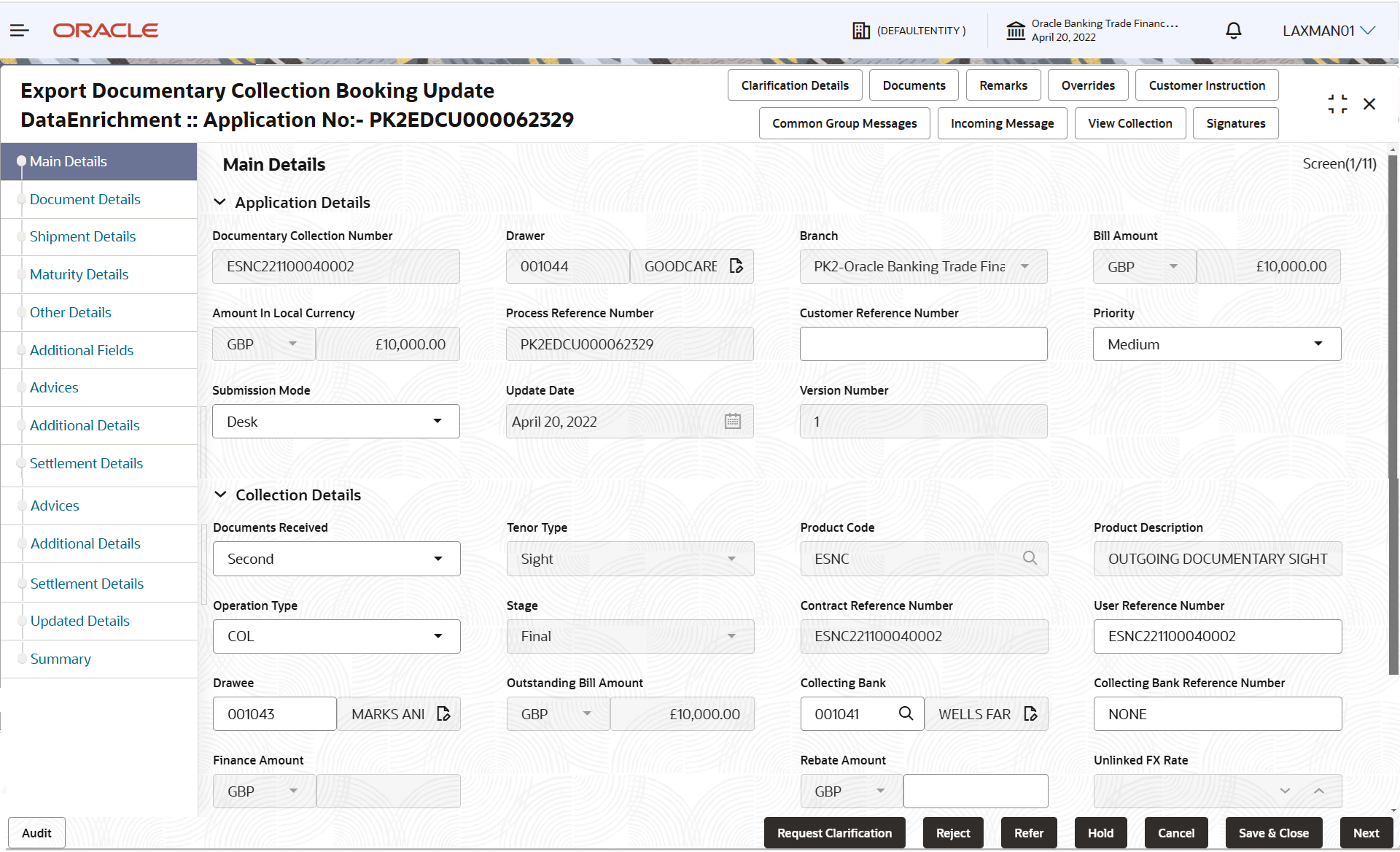
Task: Open the Priority dropdown
Action: (x=1216, y=344)
